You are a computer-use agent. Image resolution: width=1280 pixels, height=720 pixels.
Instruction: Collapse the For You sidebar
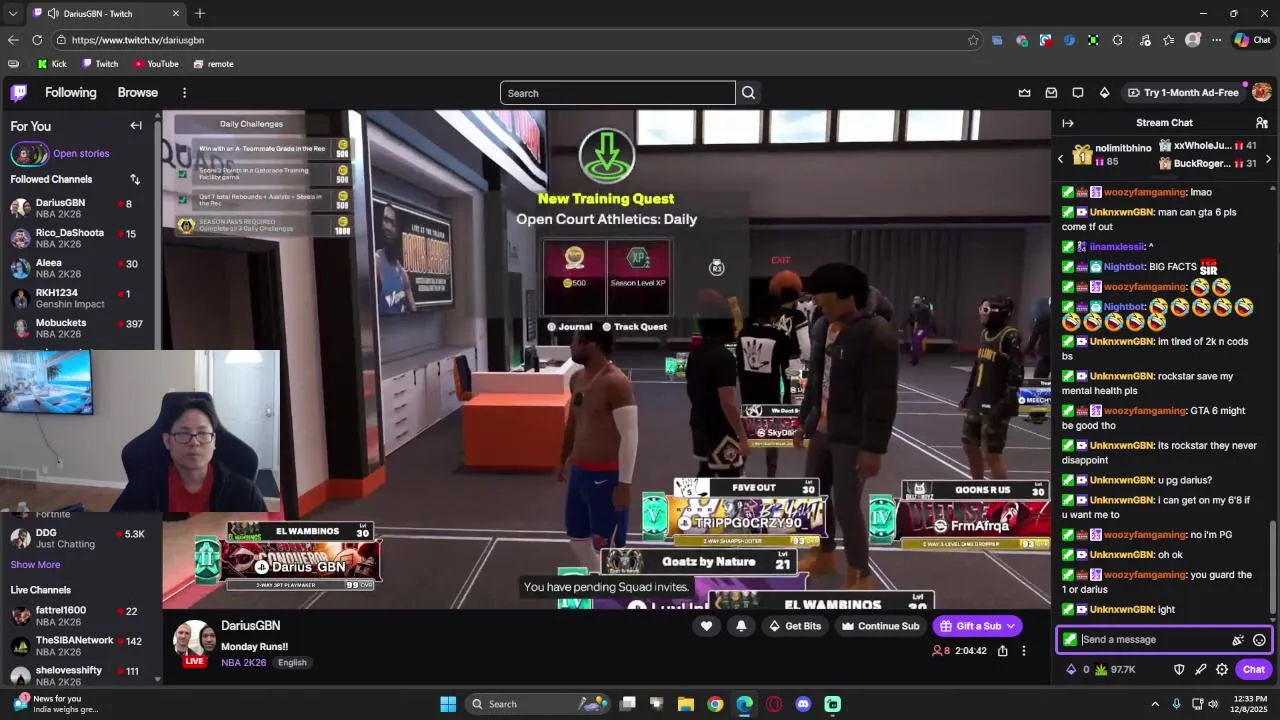pyautogui.click(x=136, y=126)
